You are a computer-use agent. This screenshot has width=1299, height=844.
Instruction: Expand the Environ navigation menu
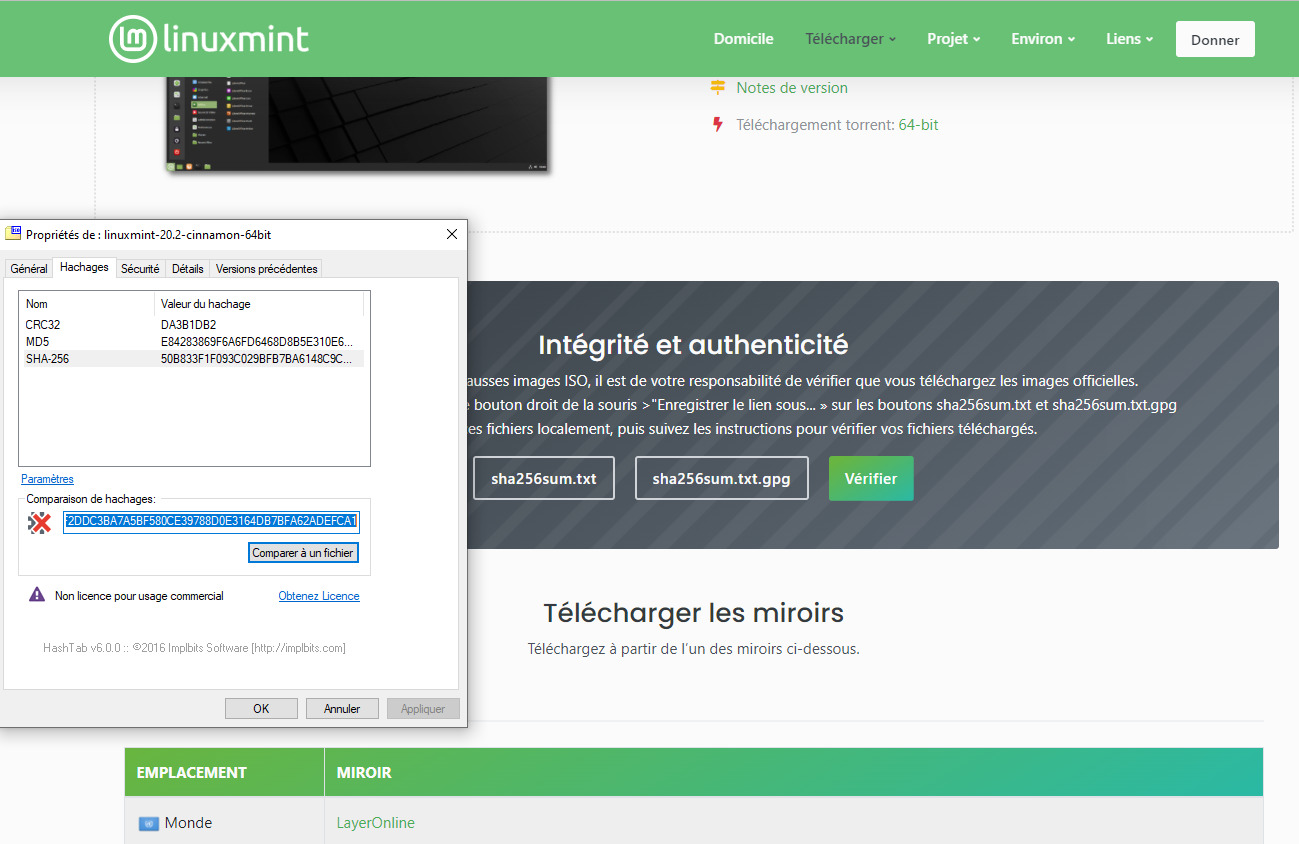[x=1043, y=39]
